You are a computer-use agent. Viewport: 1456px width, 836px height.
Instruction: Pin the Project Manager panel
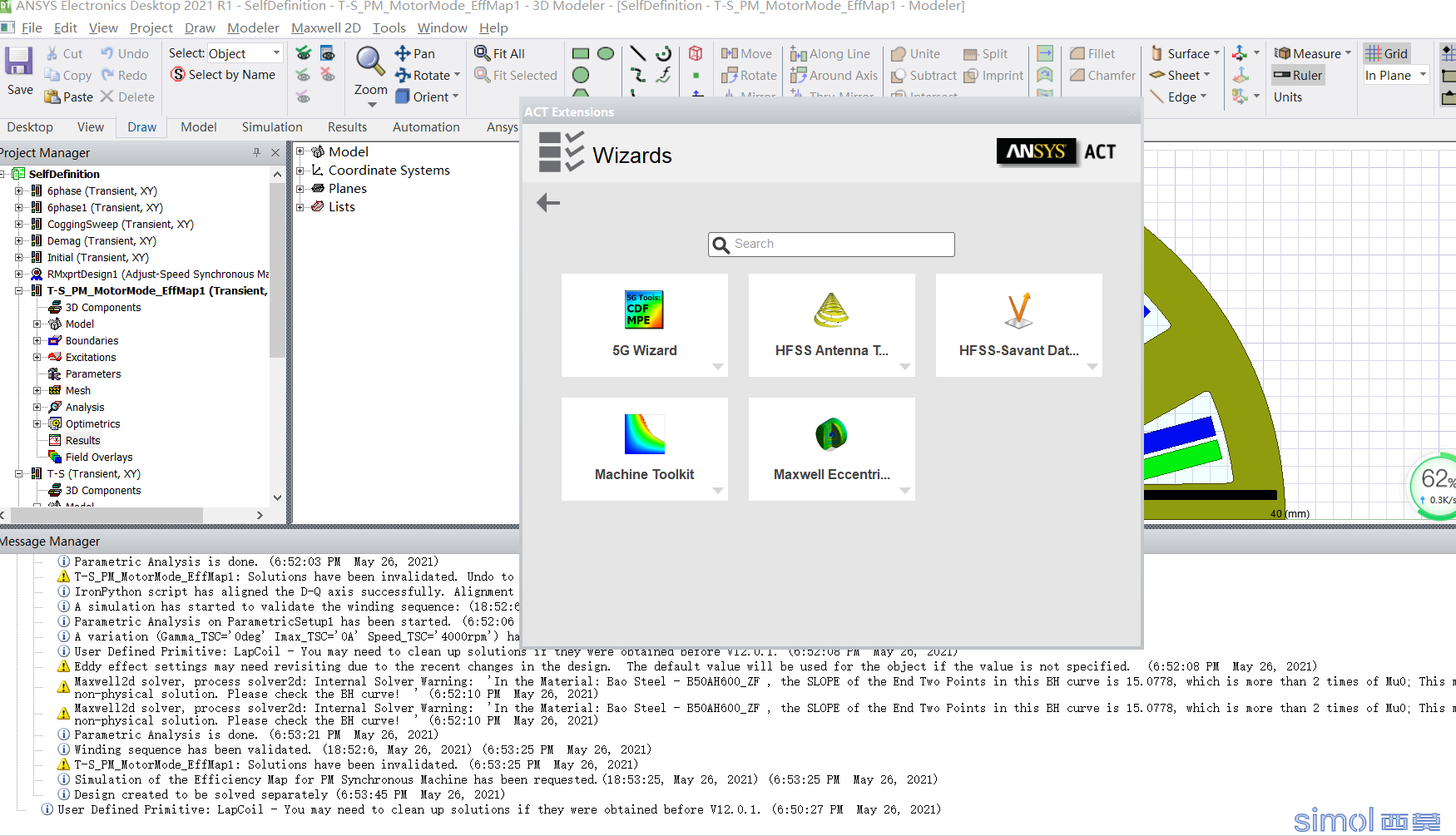click(x=256, y=152)
